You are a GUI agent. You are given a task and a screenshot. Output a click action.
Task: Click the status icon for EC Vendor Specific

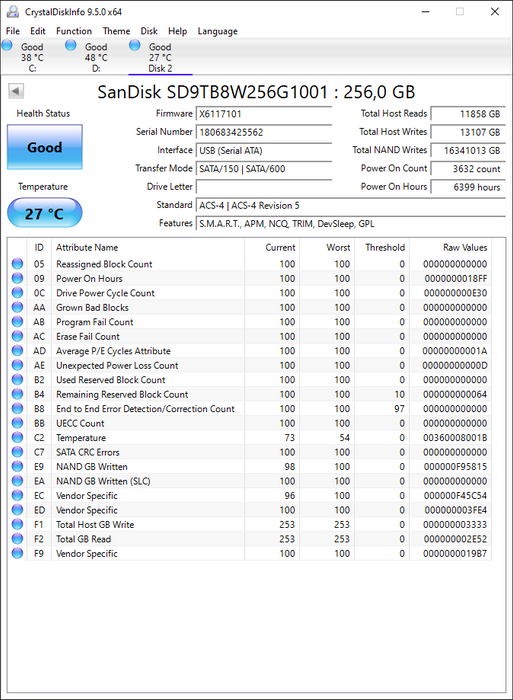17,495
